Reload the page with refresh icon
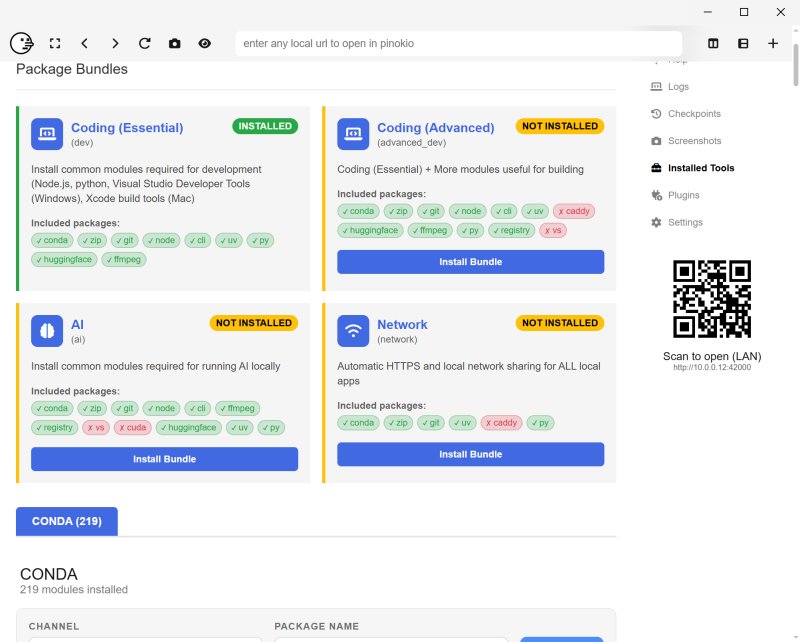Image resolution: width=800 pixels, height=642 pixels. [145, 43]
